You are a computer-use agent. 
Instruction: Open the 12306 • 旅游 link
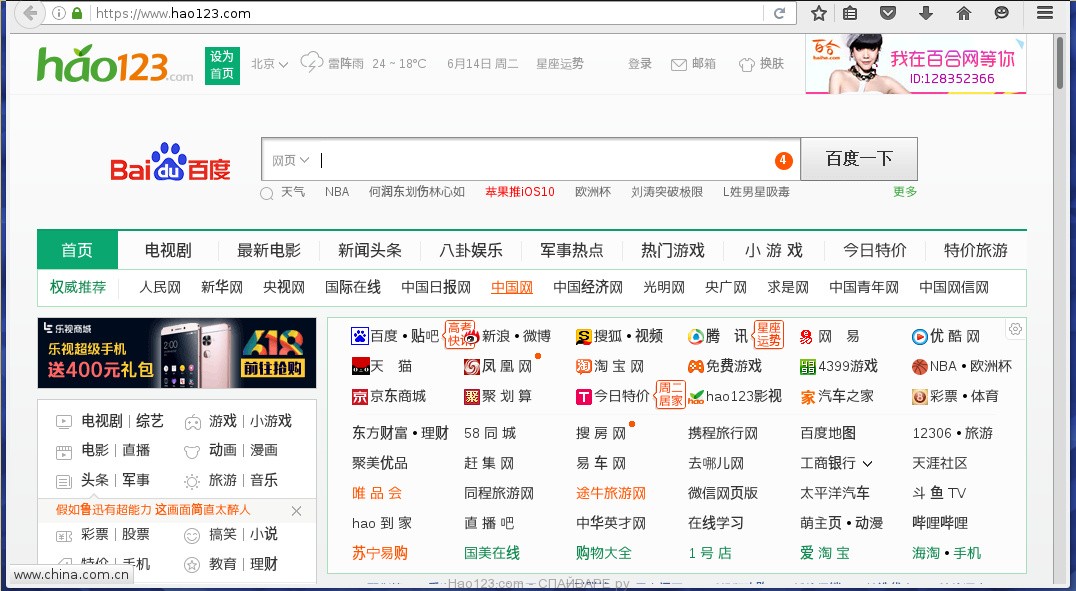point(952,433)
